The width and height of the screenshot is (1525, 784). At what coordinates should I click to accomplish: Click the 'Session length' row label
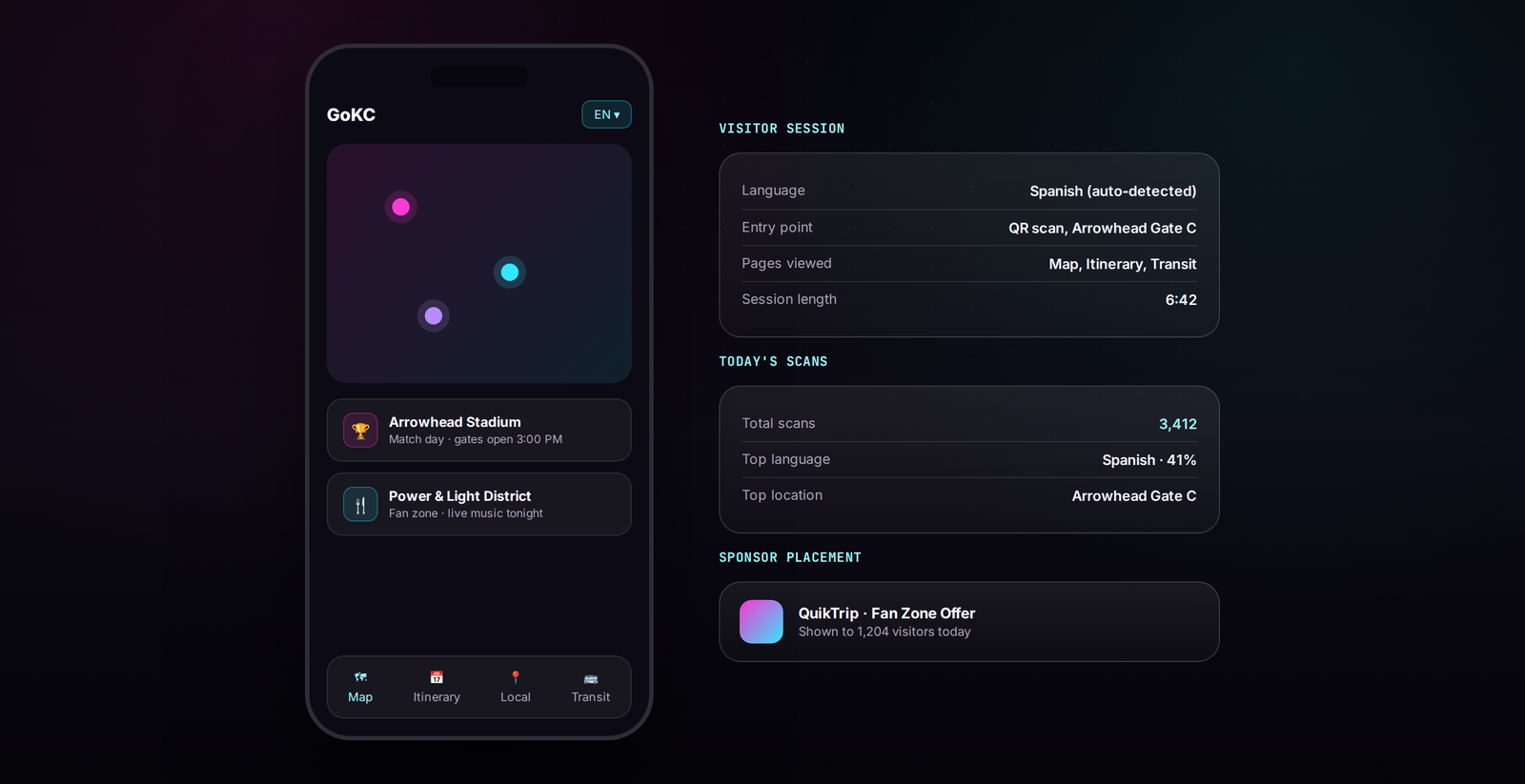pyautogui.click(x=789, y=299)
